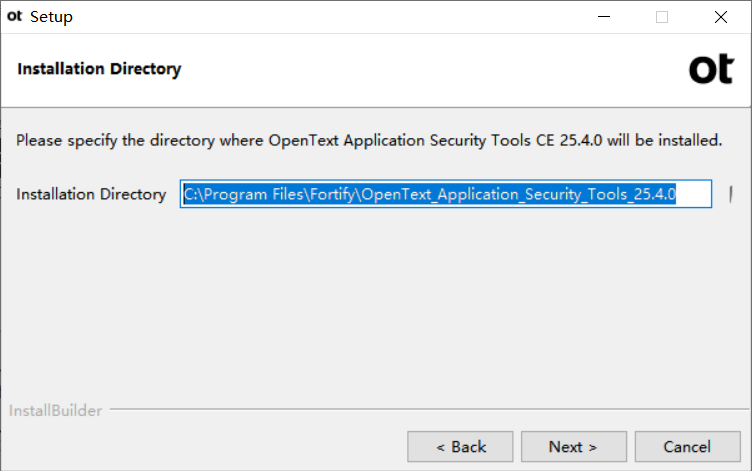Focus the Installation Directory path field
Image resolution: width=752 pixels, height=471 pixels.
pyautogui.click(x=446, y=194)
